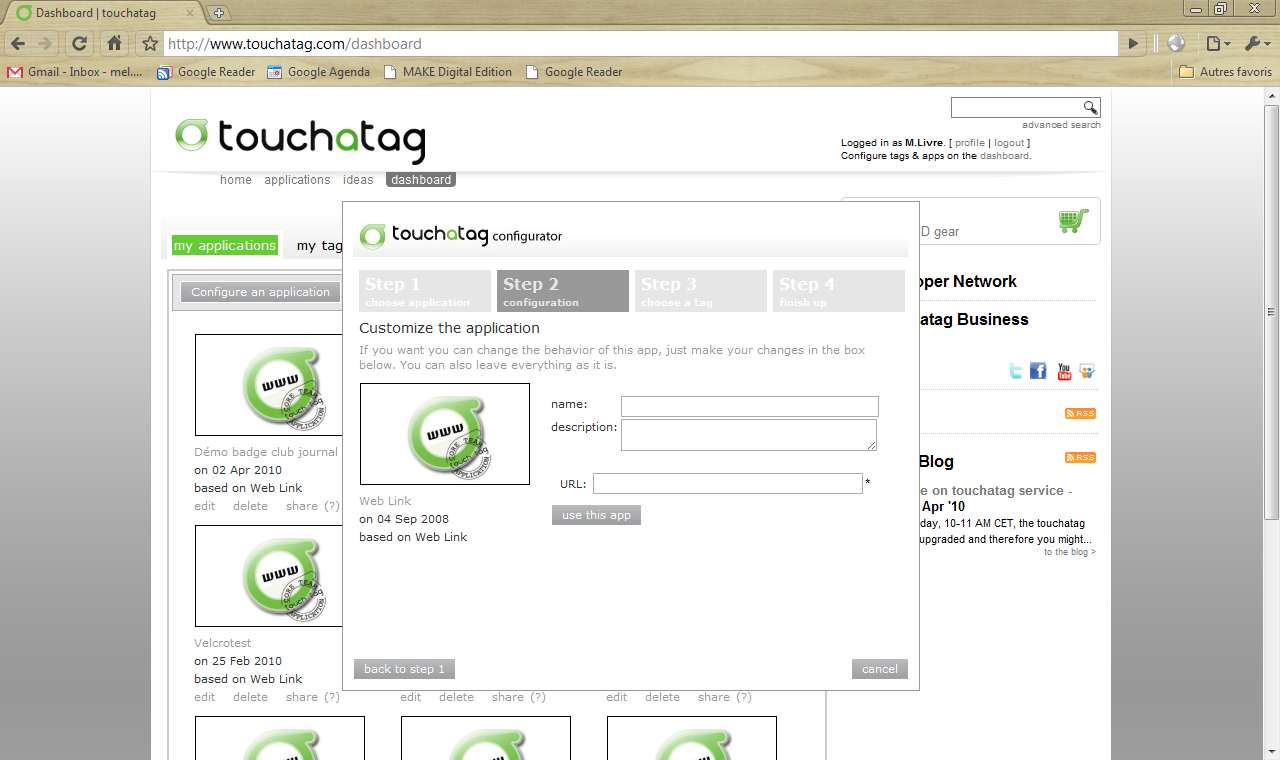Click delete under Velcrotest
This screenshot has width=1280, height=760.
(250, 697)
